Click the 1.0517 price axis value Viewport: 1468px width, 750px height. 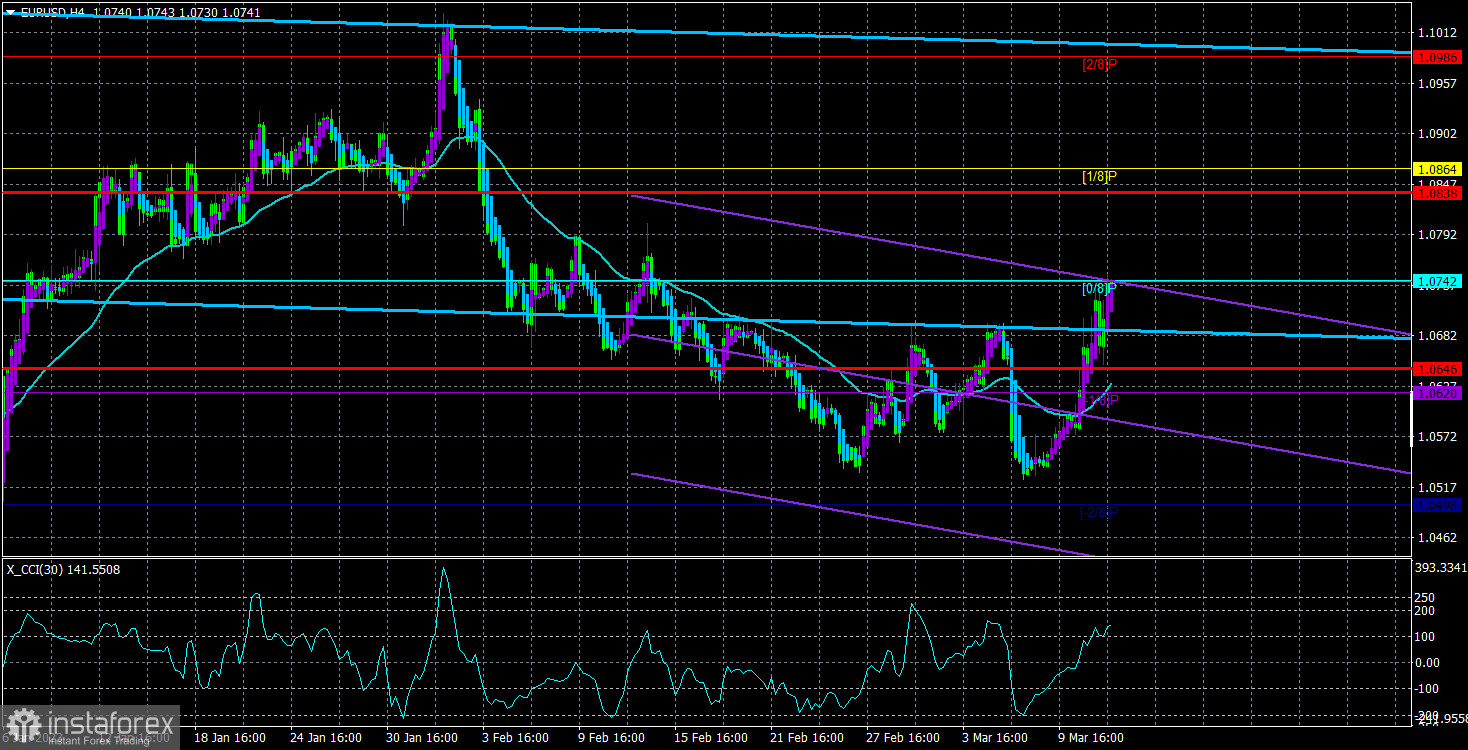1436,487
